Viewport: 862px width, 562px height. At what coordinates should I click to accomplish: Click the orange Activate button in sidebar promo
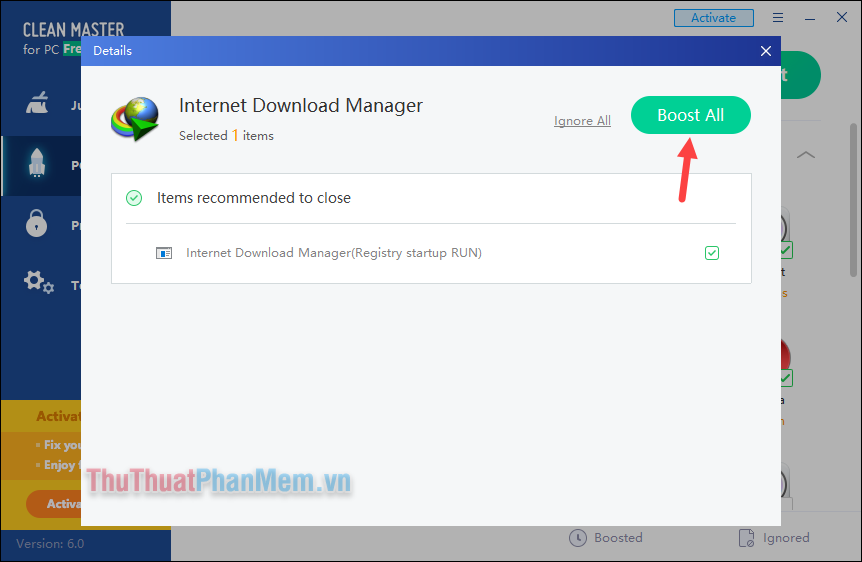click(53, 504)
